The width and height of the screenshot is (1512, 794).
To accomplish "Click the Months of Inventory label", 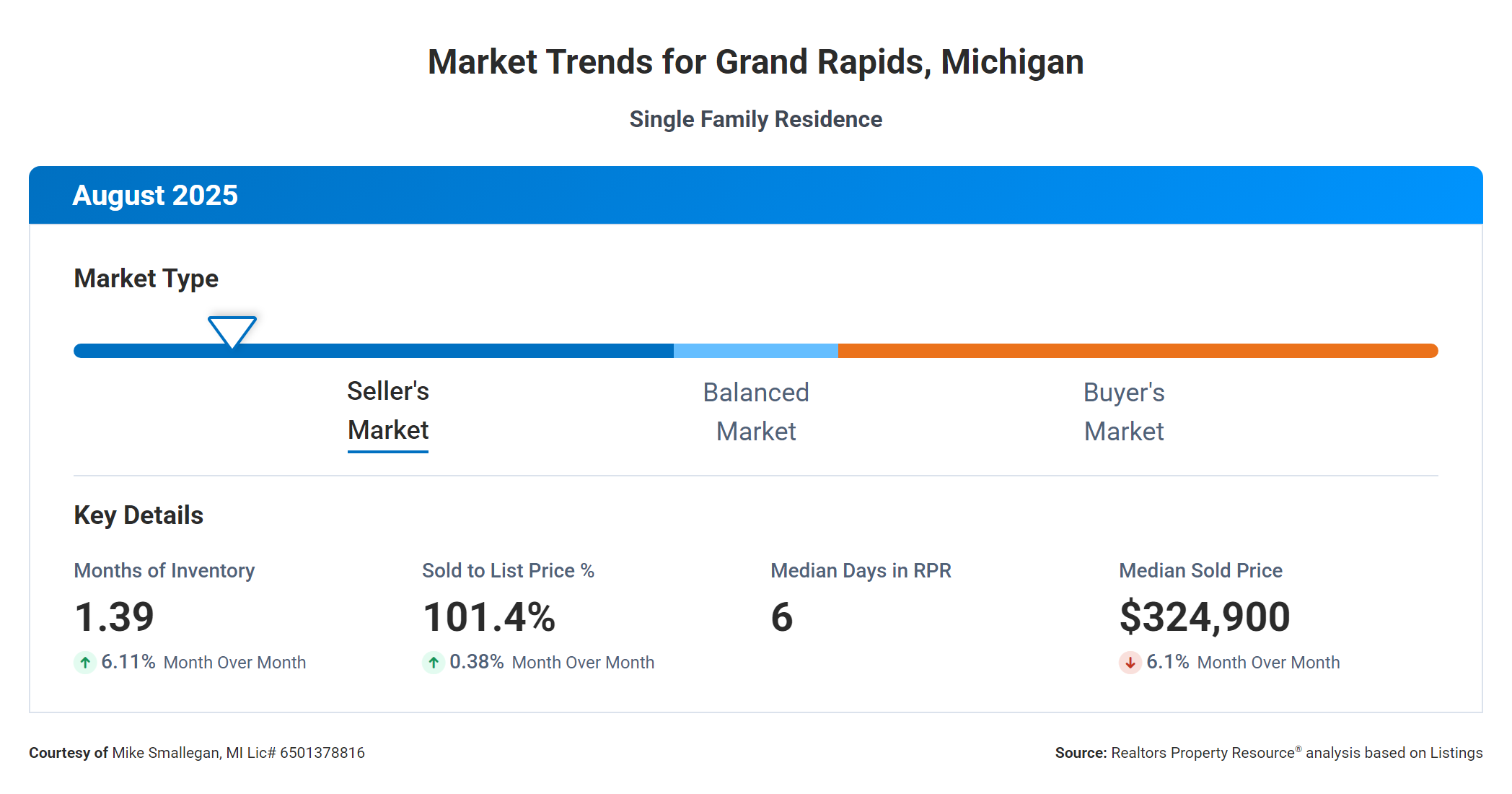I will coord(164,570).
